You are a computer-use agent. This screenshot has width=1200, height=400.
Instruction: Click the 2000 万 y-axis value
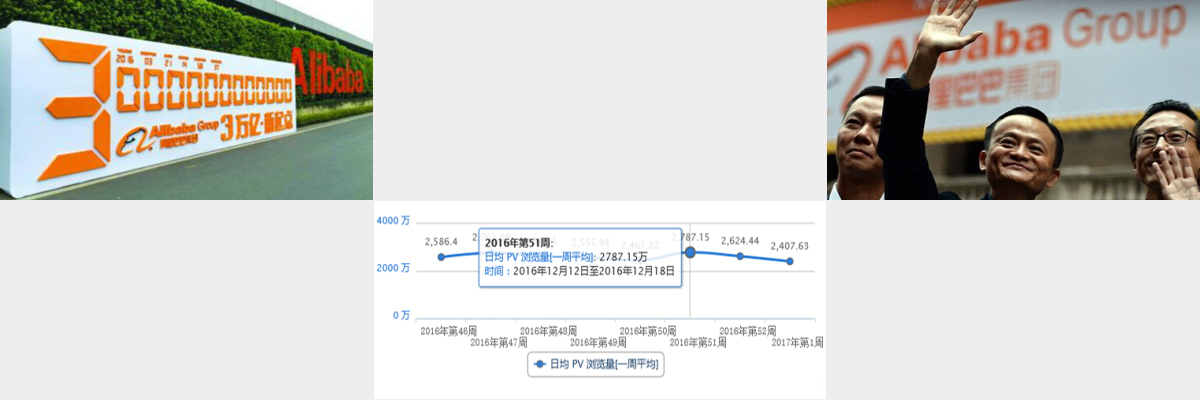(x=393, y=268)
